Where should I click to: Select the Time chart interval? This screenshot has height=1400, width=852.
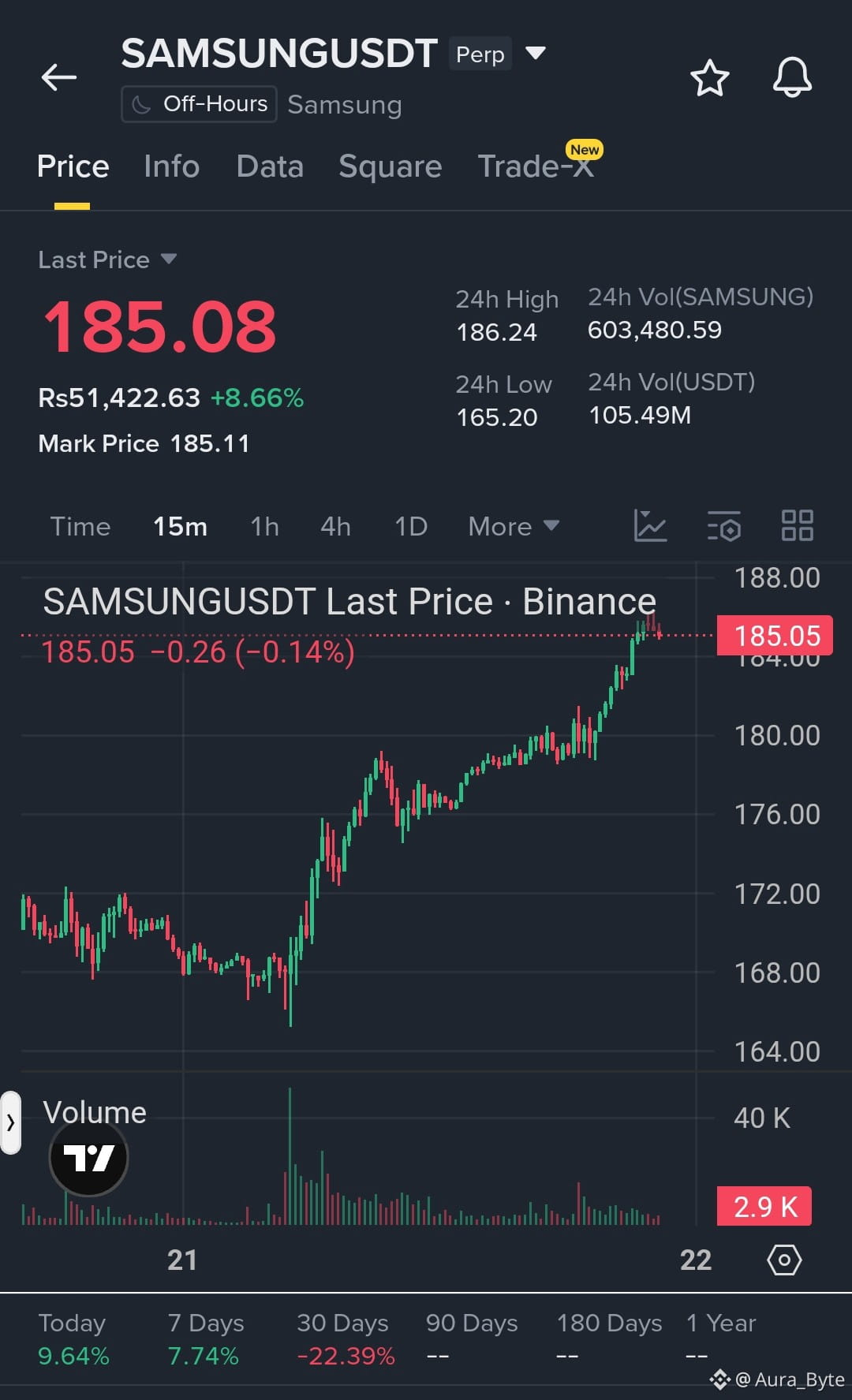coord(80,526)
